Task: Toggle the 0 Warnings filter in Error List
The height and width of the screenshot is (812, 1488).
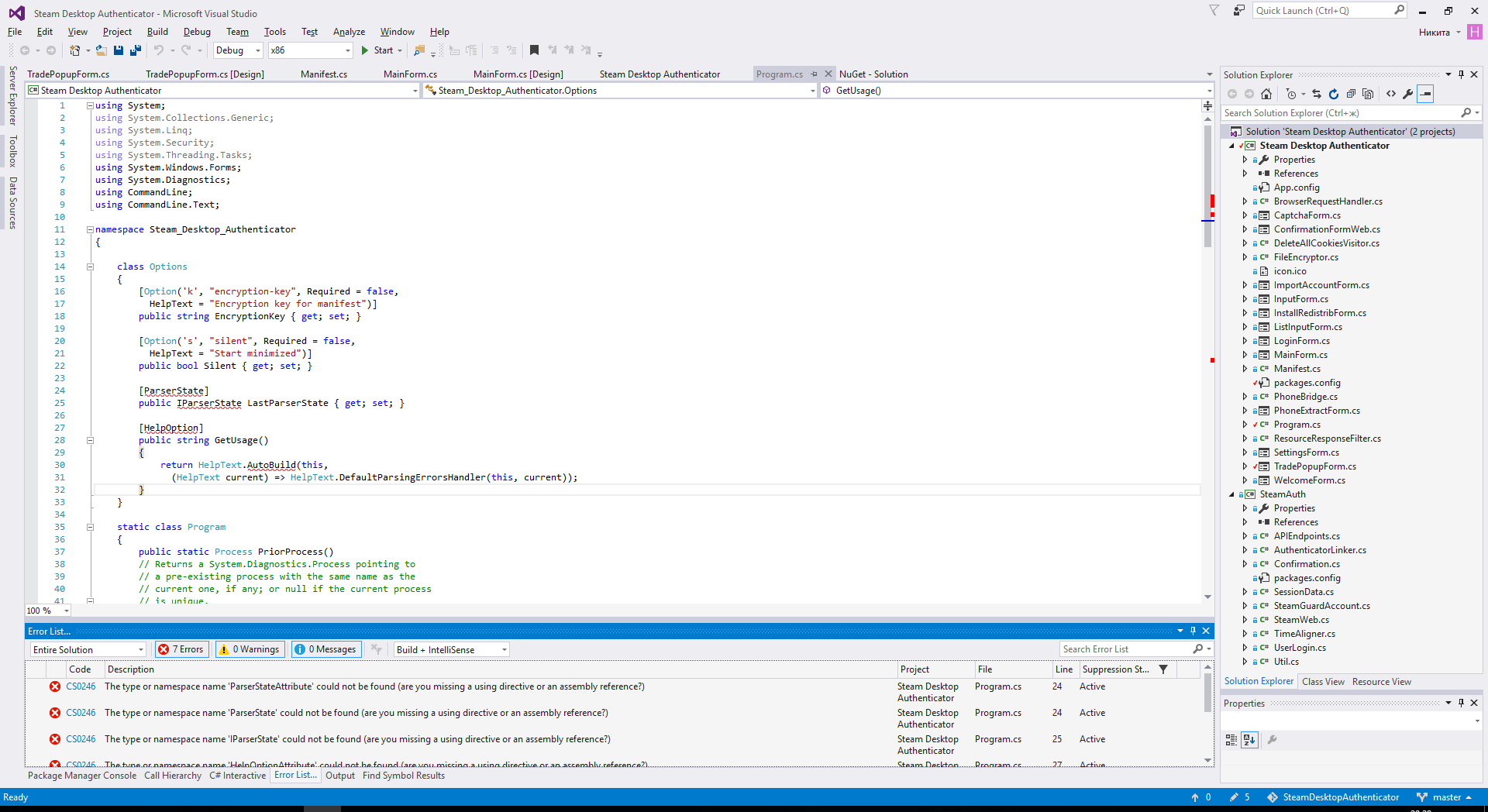Action: coord(250,649)
